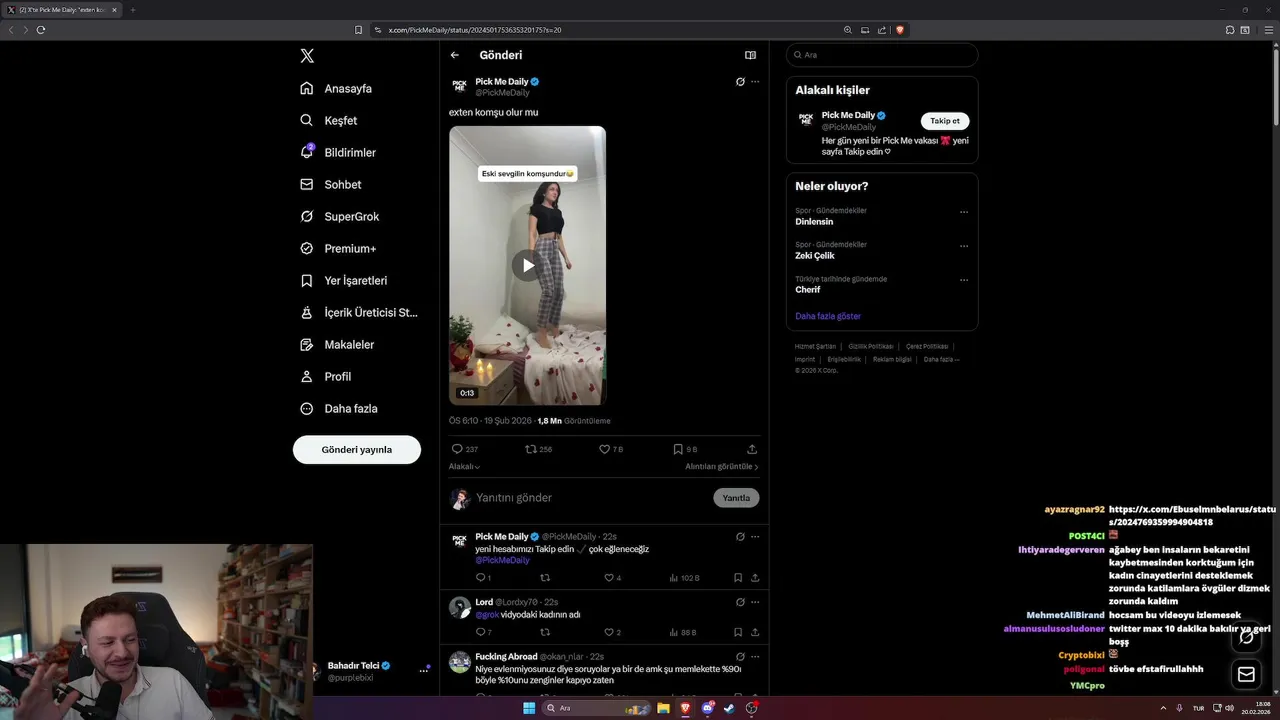The image size is (1280, 720).
Task: Open Bahadır Telci account menu dots
Action: [x=424, y=671]
